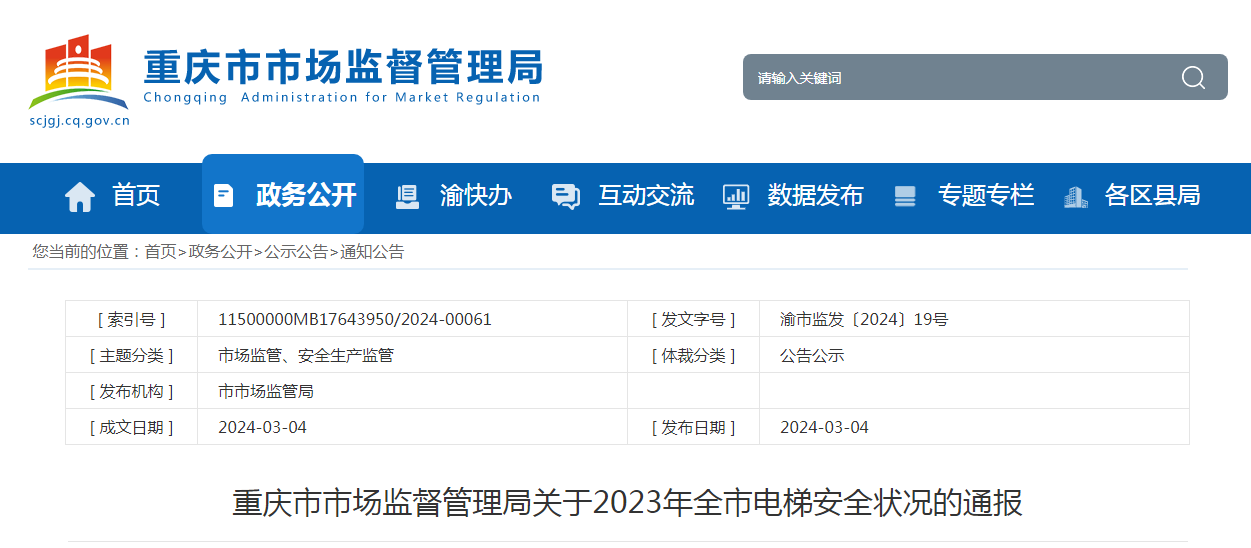The image size is (1251, 548).
Task: Click the [ 成文日期 ] label cell
Action: tap(132, 428)
